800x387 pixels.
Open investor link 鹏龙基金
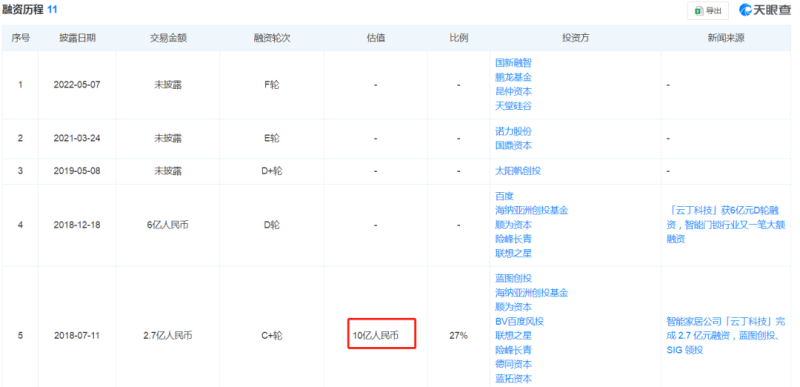(x=513, y=77)
